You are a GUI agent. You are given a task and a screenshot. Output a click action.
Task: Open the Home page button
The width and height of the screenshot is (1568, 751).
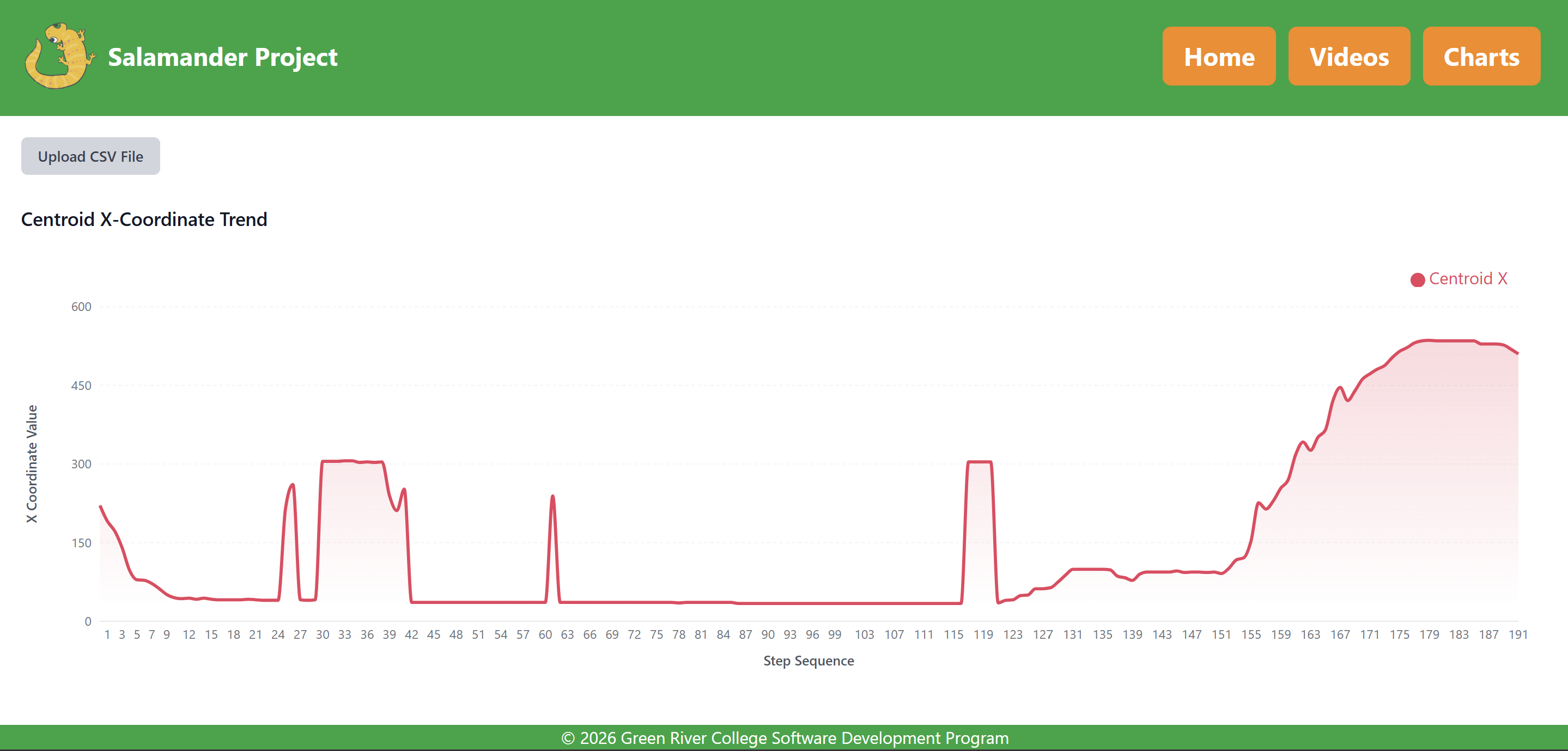[1219, 57]
